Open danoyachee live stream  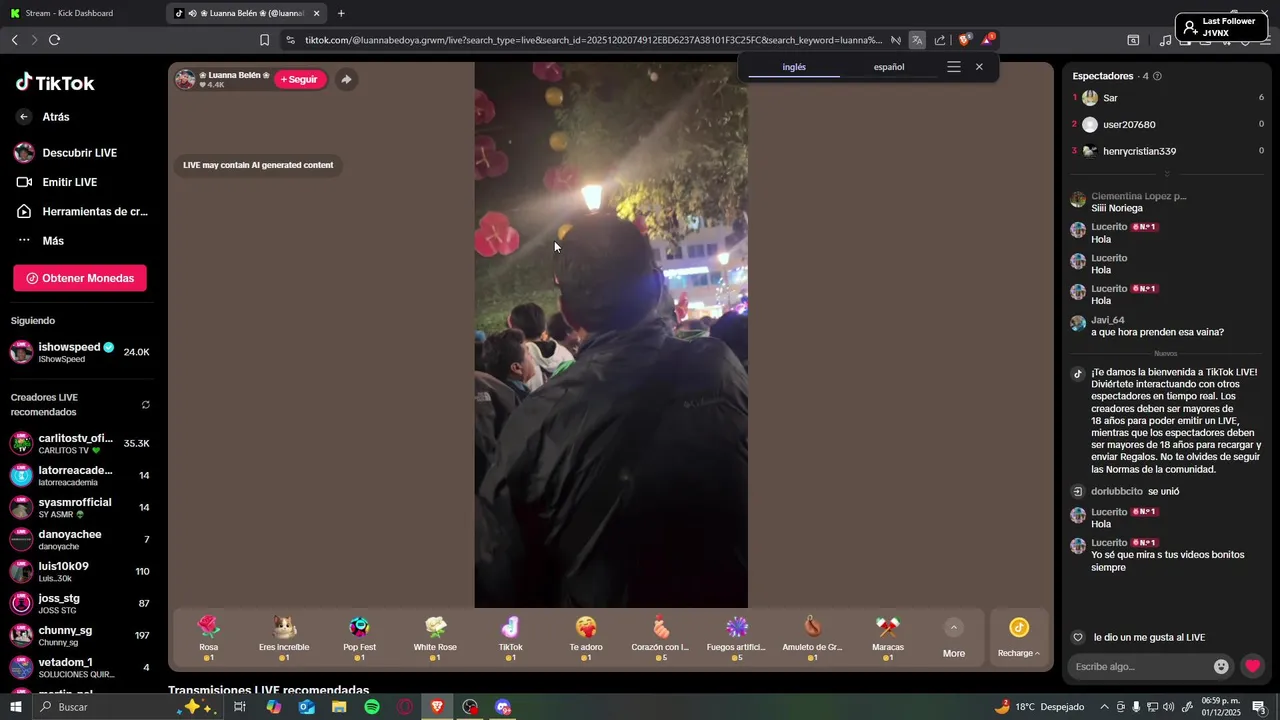click(80, 540)
